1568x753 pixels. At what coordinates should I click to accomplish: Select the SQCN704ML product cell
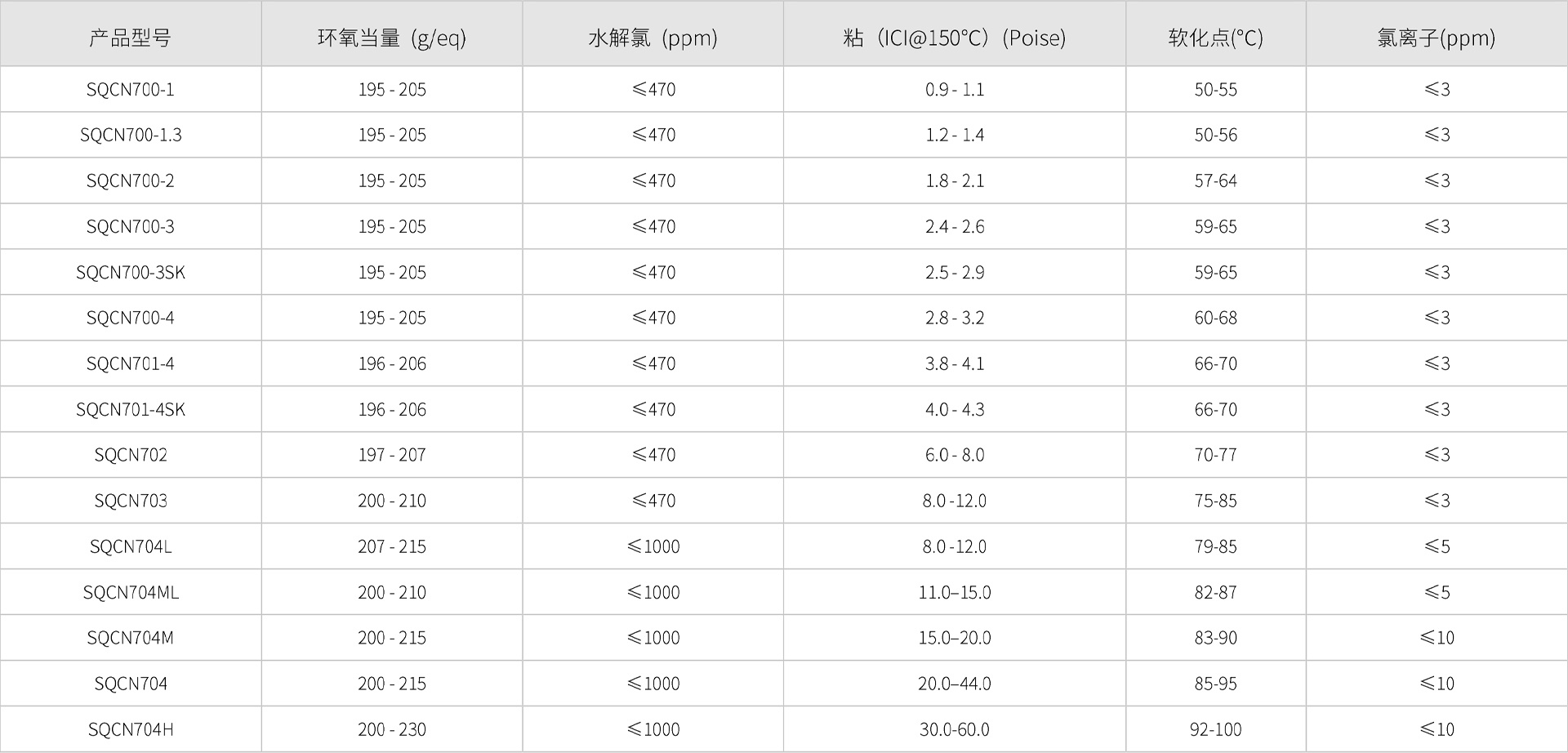(x=131, y=592)
